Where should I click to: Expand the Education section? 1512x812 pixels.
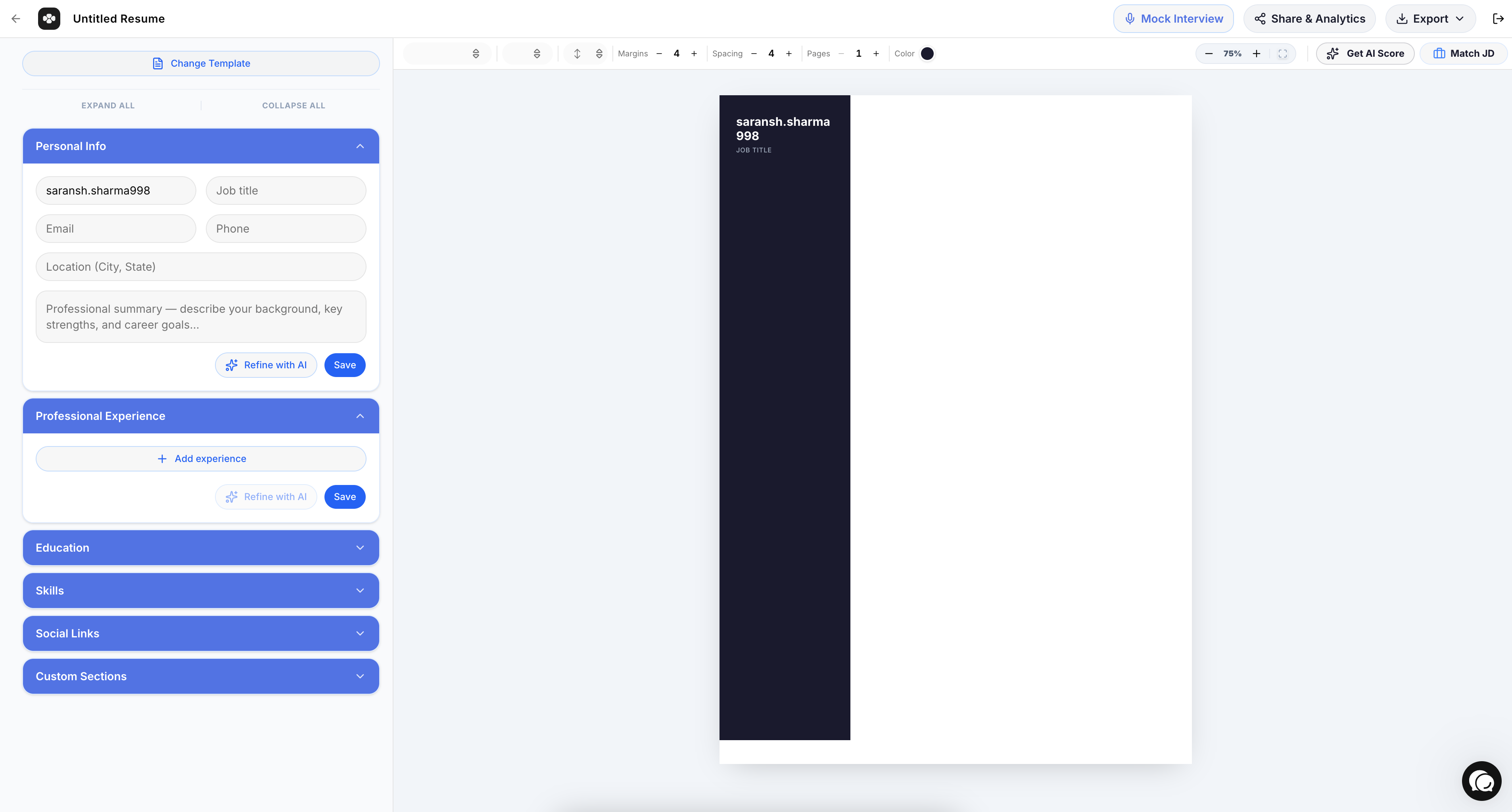[x=360, y=547]
